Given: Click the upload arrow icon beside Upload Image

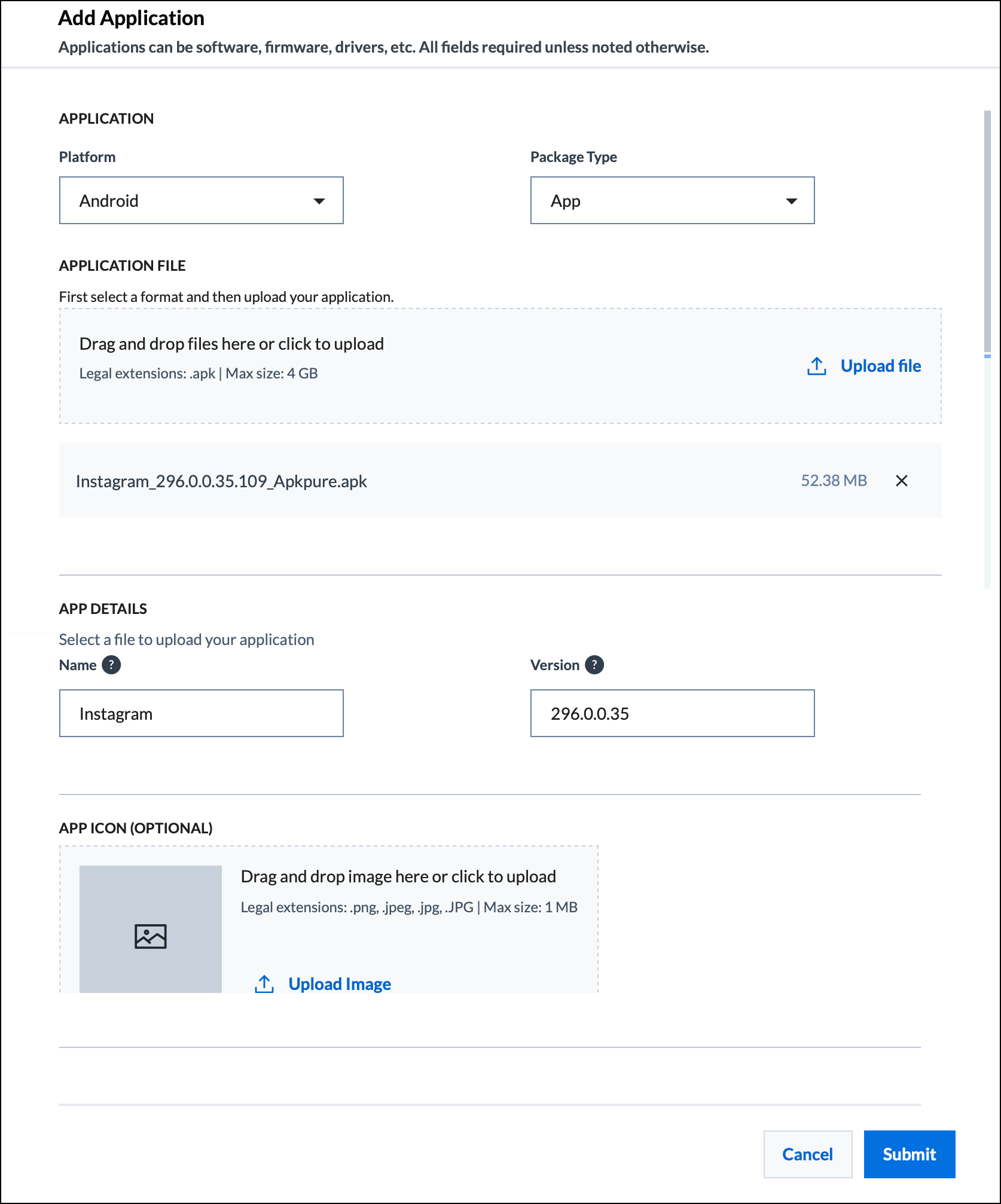Looking at the screenshot, I should pos(264,984).
